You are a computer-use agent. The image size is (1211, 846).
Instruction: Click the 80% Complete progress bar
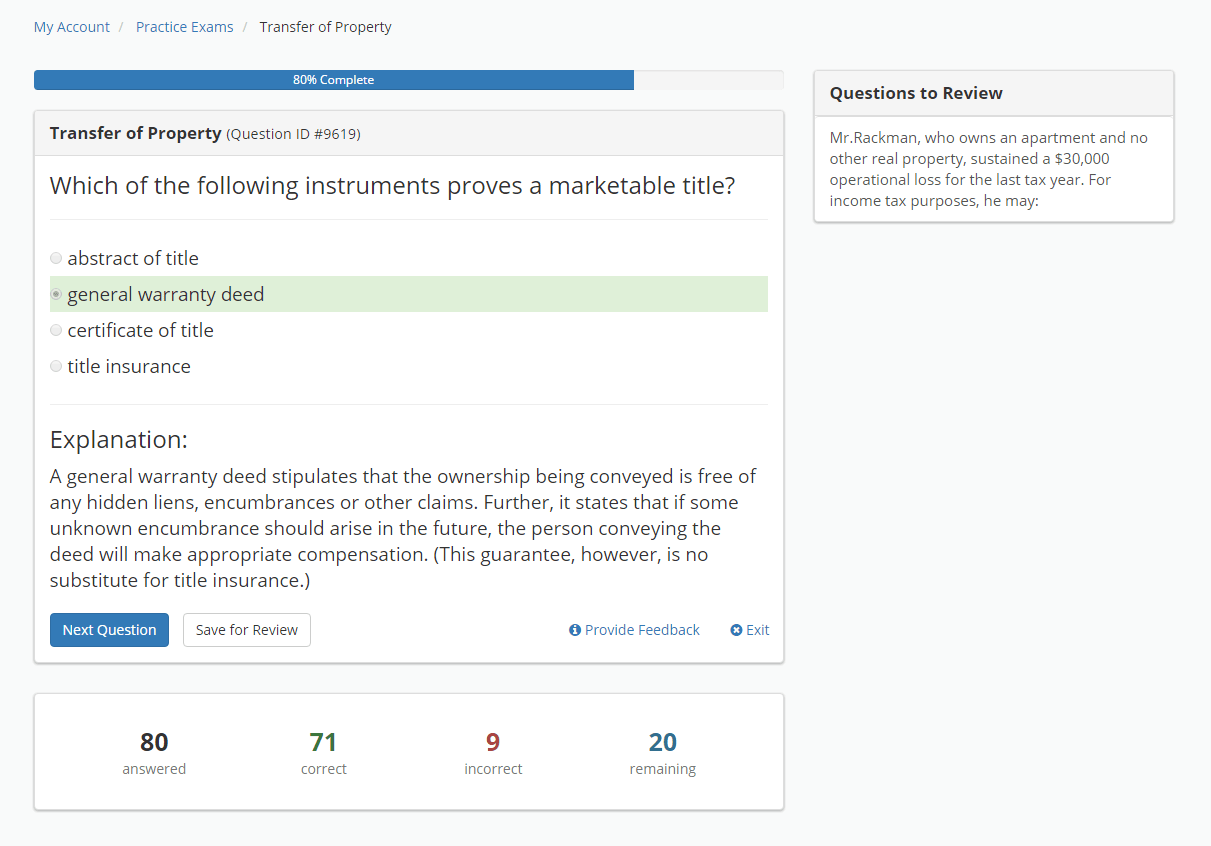point(333,80)
